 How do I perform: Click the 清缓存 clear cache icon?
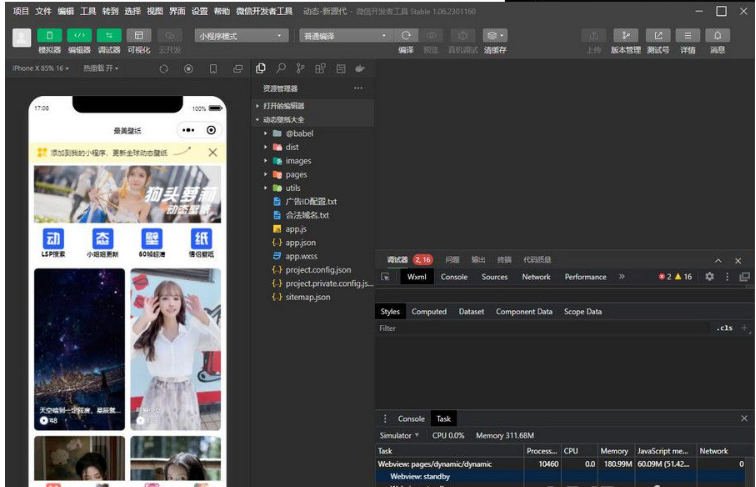(x=494, y=35)
